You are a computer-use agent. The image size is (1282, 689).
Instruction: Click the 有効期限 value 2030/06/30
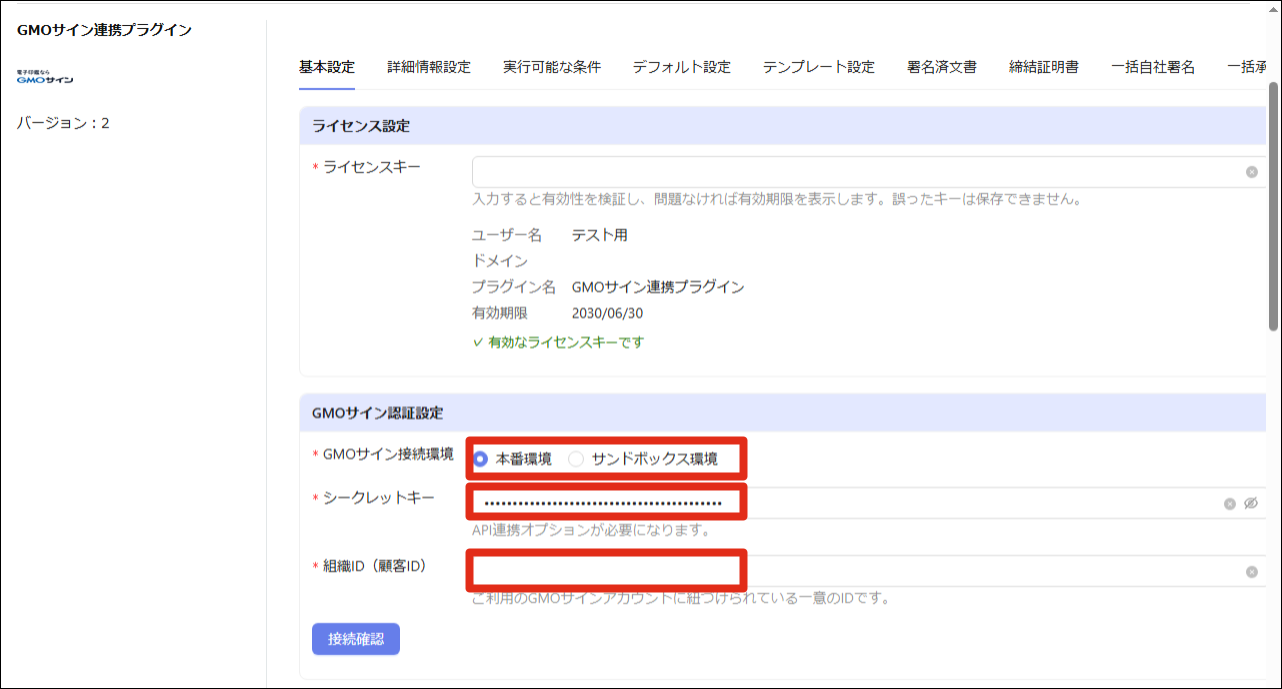point(607,313)
